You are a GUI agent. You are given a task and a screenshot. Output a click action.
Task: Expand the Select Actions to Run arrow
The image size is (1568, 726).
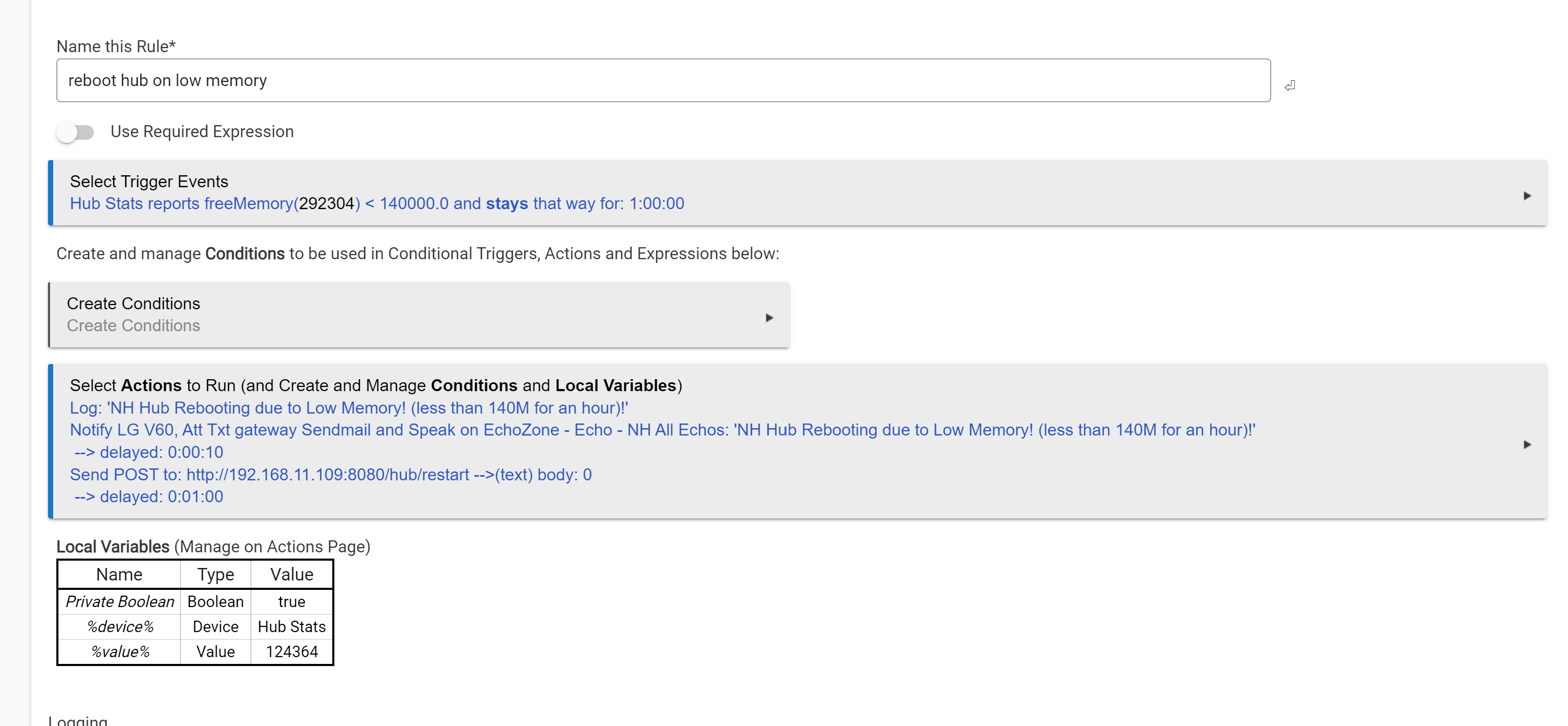tap(1527, 444)
